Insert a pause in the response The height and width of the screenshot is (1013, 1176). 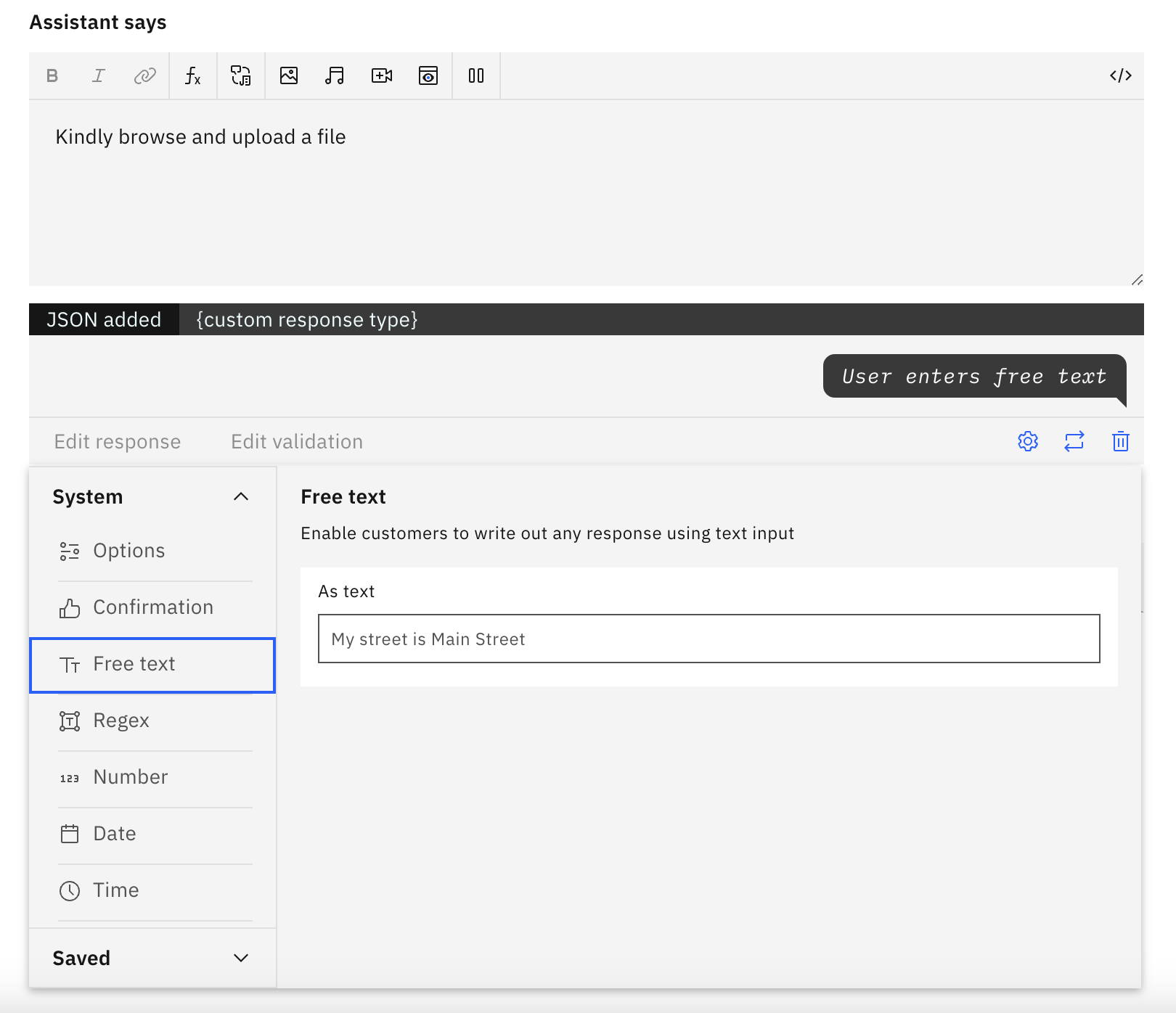pos(476,75)
